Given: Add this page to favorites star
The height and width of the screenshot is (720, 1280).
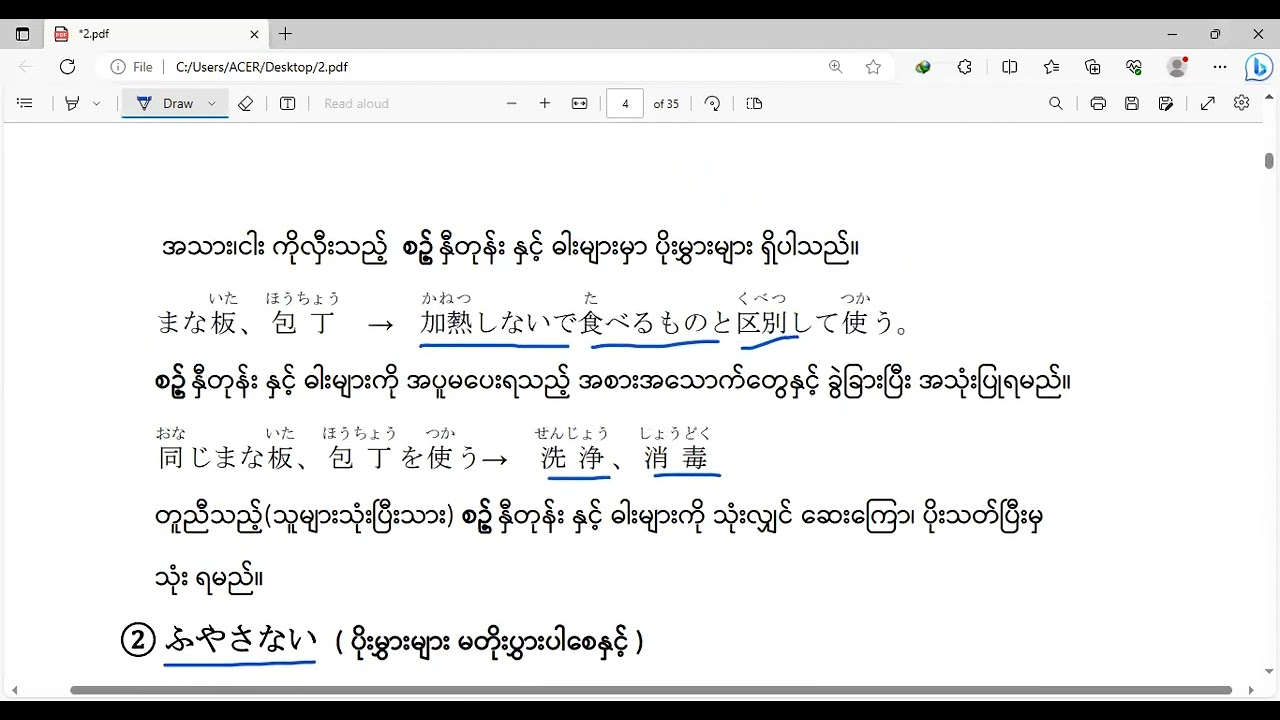Looking at the screenshot, I should [873, 67].
